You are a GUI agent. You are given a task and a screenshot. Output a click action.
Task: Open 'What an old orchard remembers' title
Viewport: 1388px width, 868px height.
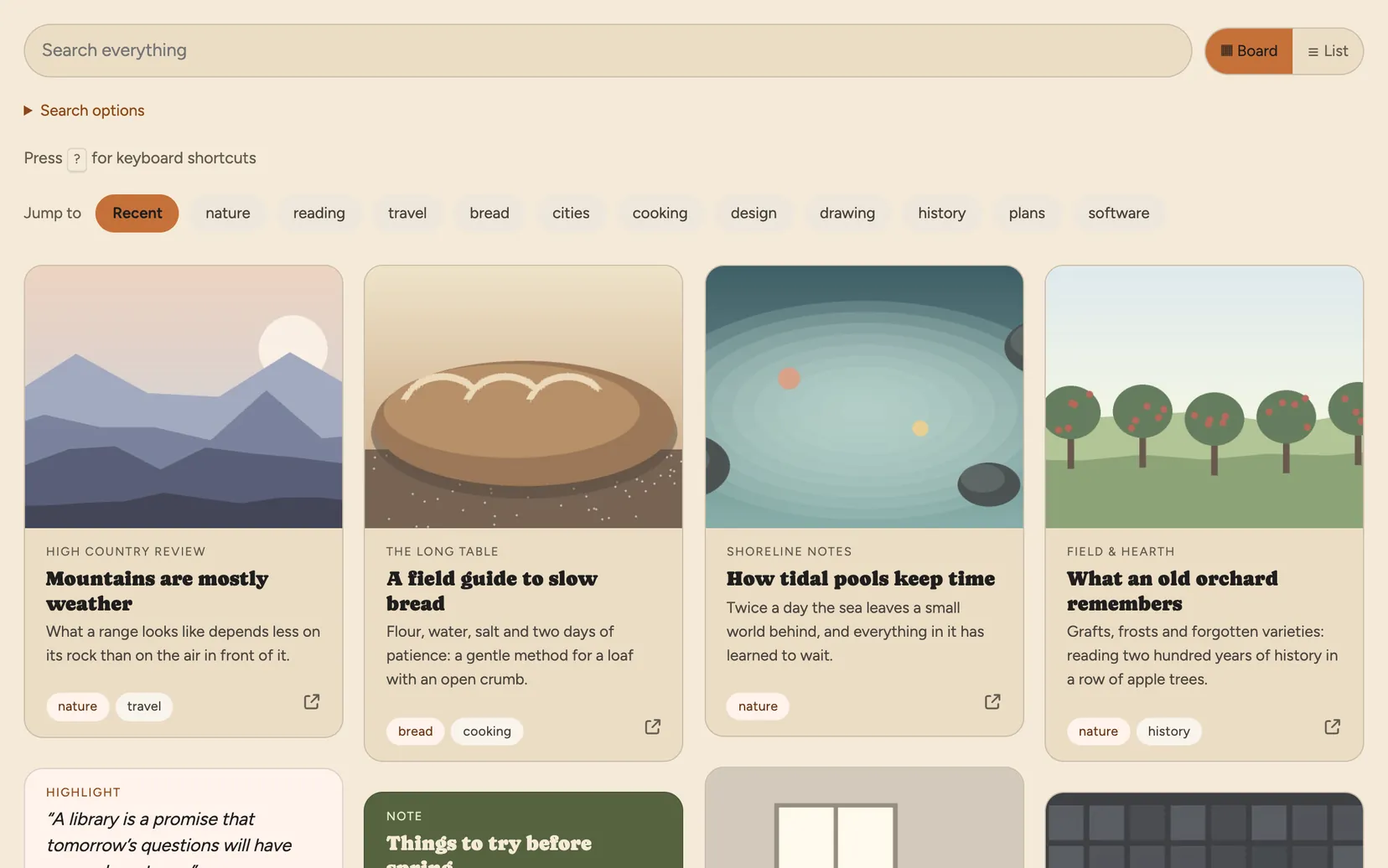click(x=1173, y=591)
